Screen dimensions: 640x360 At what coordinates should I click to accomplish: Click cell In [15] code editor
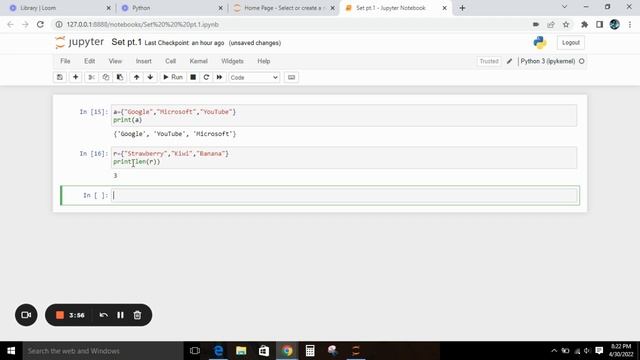pos(344,116)
